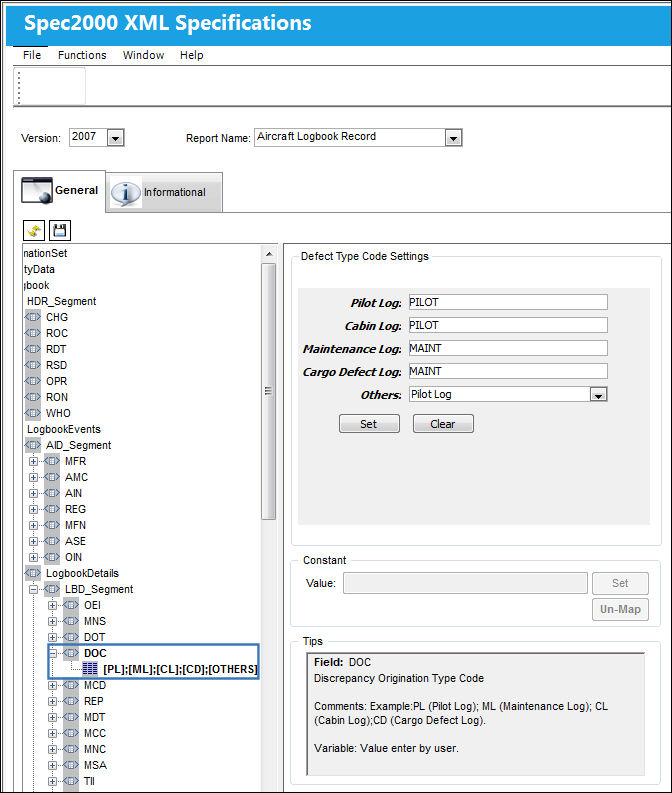The image size is (672, 793).
Task: Expand the AIN tree node
Action: [x=33, y=493]
